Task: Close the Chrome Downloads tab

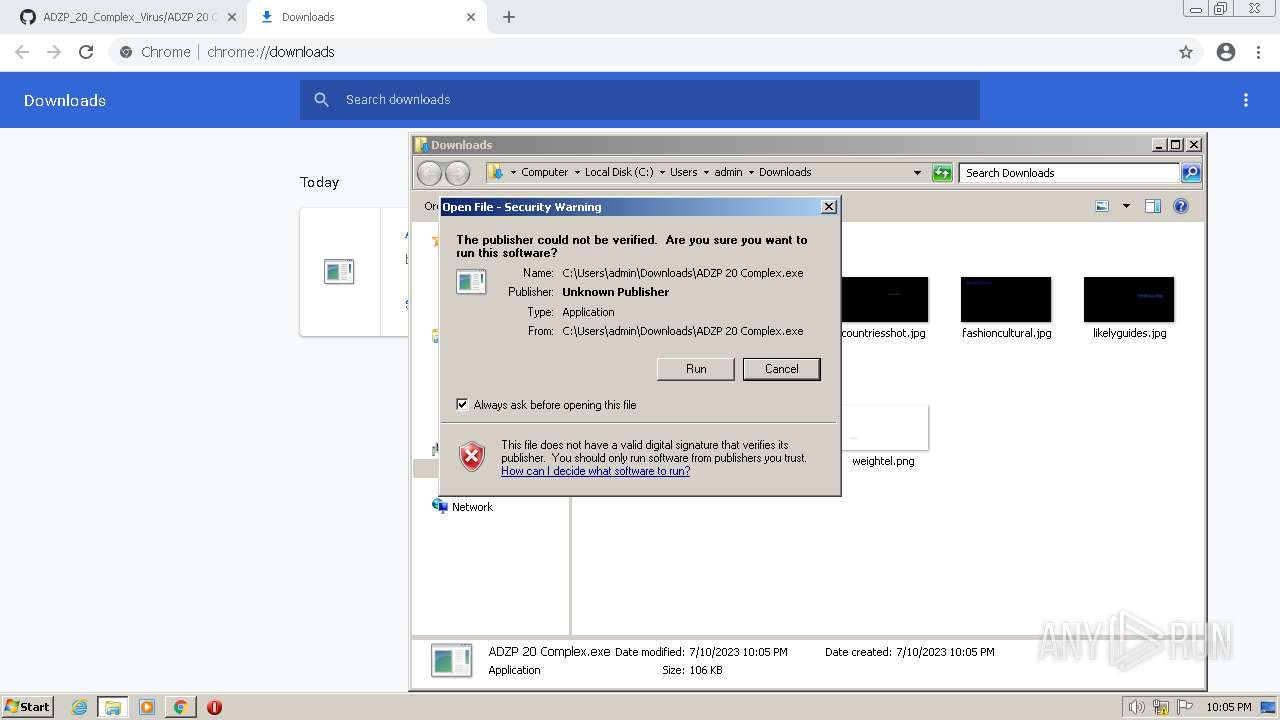Action: click(x=472, y=17)
